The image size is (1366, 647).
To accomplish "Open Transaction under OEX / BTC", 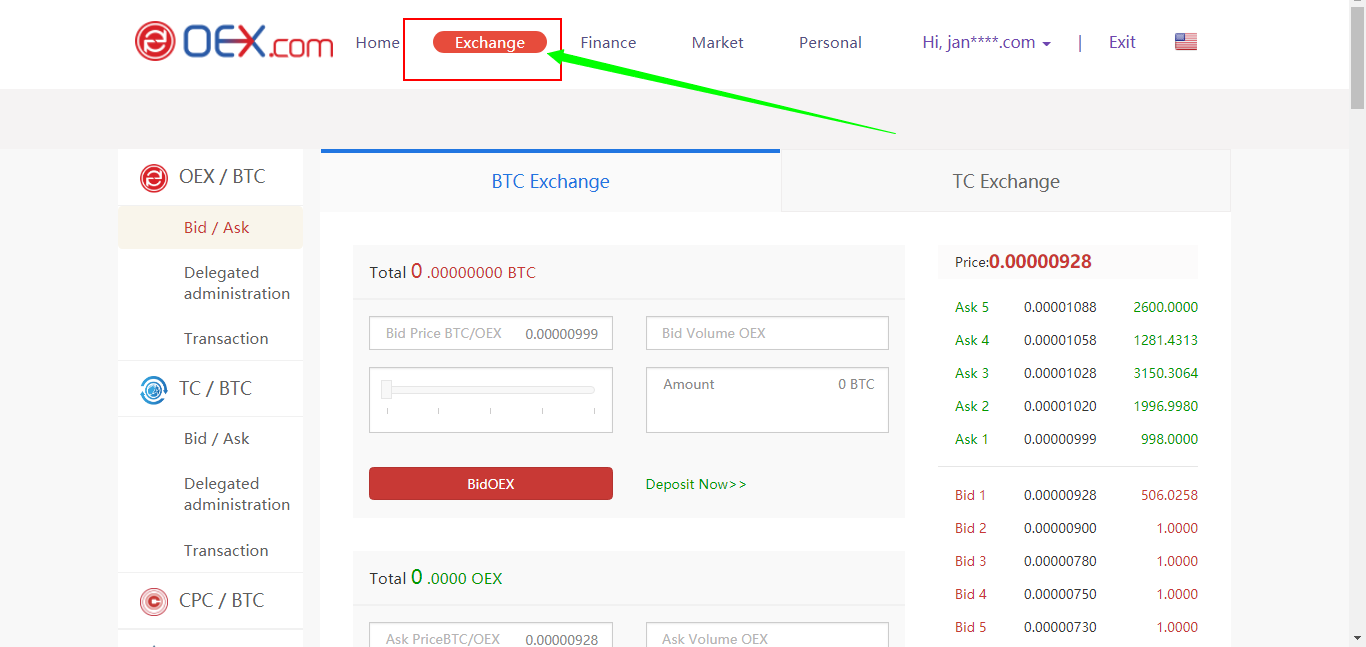I will (x=226, y=338).
